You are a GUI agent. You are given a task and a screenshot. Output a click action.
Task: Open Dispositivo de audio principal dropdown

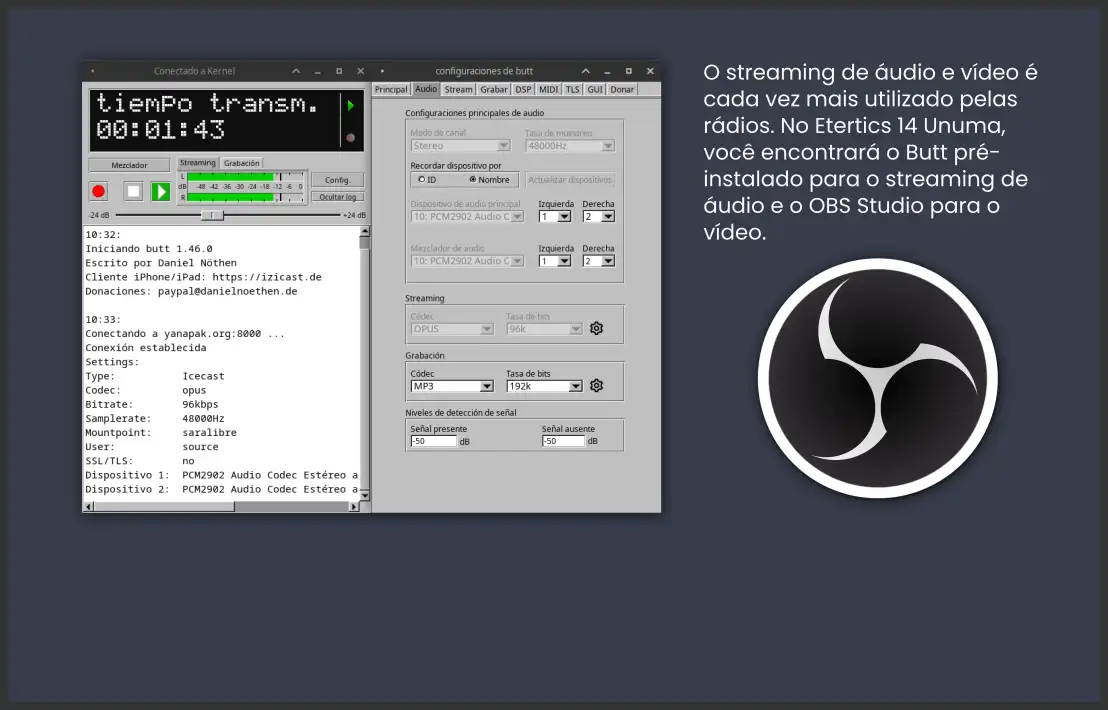click(467, 217)
